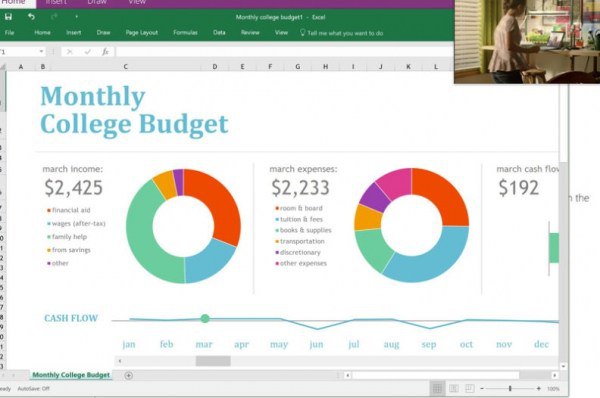
Task: Switch to Page Layout view icon in status bar
Action: (454, 389)
